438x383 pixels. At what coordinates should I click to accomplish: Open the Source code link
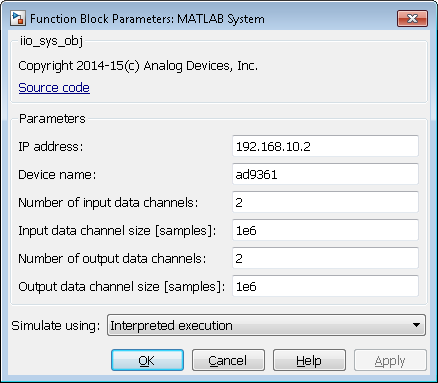[54, 88]
